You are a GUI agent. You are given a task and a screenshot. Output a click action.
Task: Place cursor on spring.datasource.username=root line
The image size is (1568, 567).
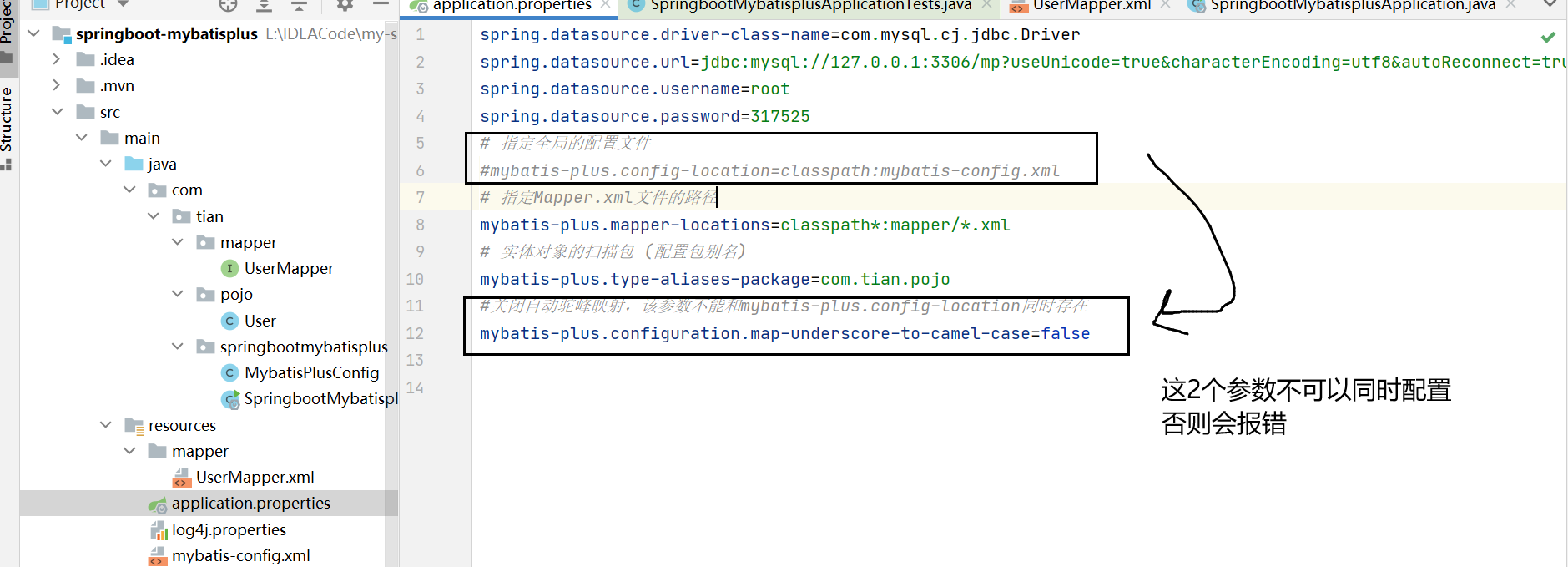634,89
